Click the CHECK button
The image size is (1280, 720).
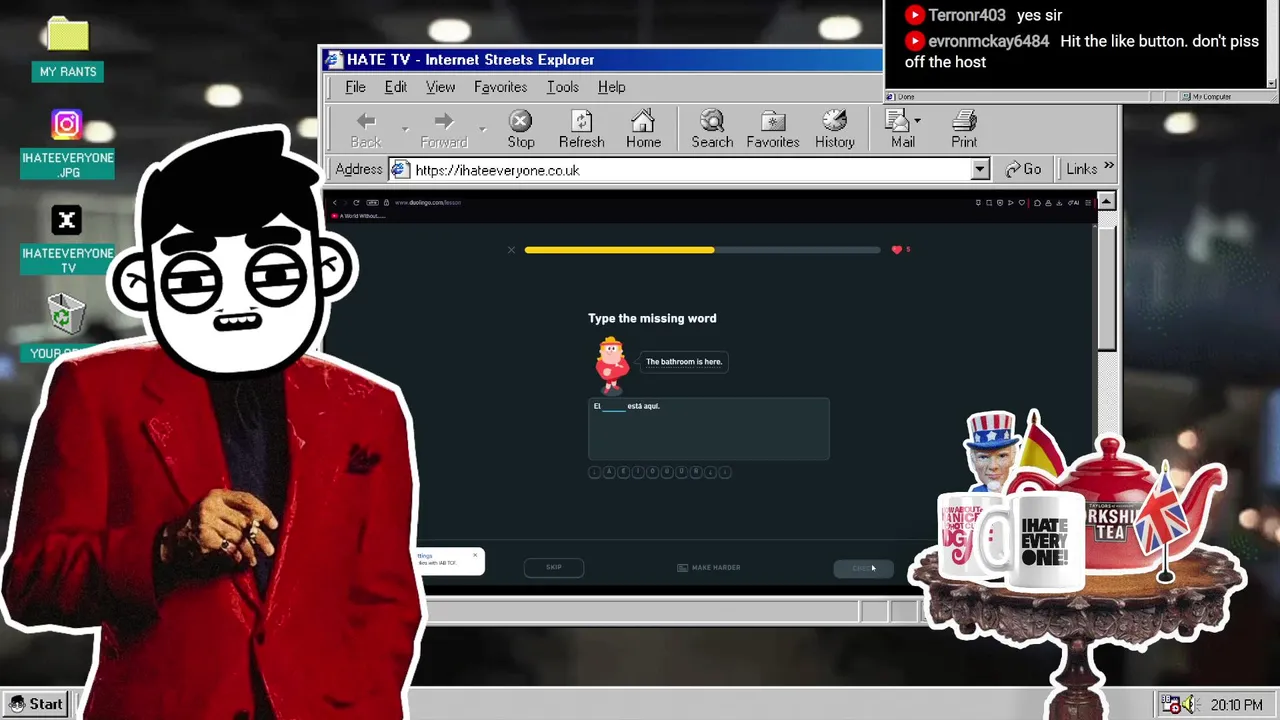point(863,568)
